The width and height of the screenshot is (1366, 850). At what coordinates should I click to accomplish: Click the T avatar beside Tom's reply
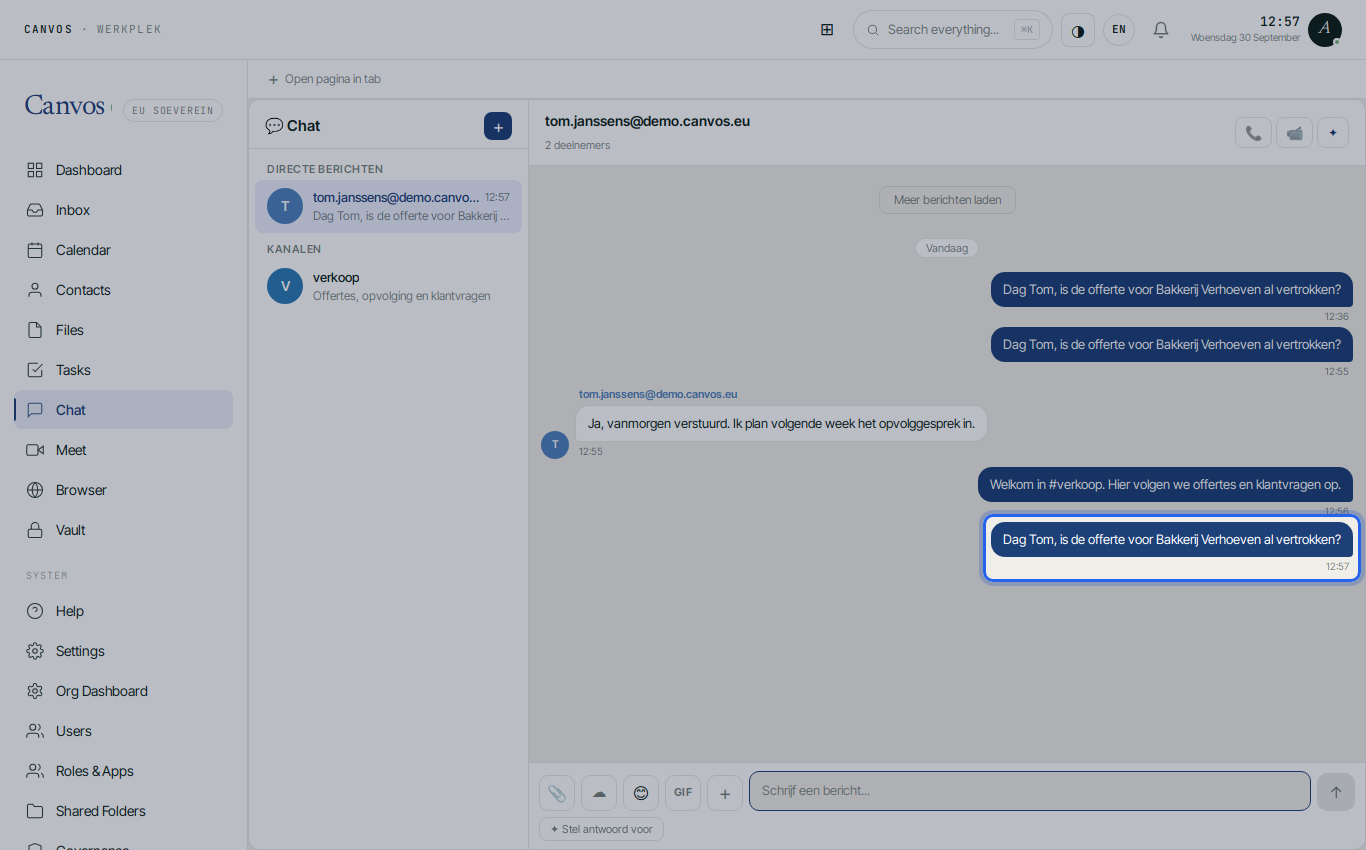pyautogui.click(x=555, y=444)
